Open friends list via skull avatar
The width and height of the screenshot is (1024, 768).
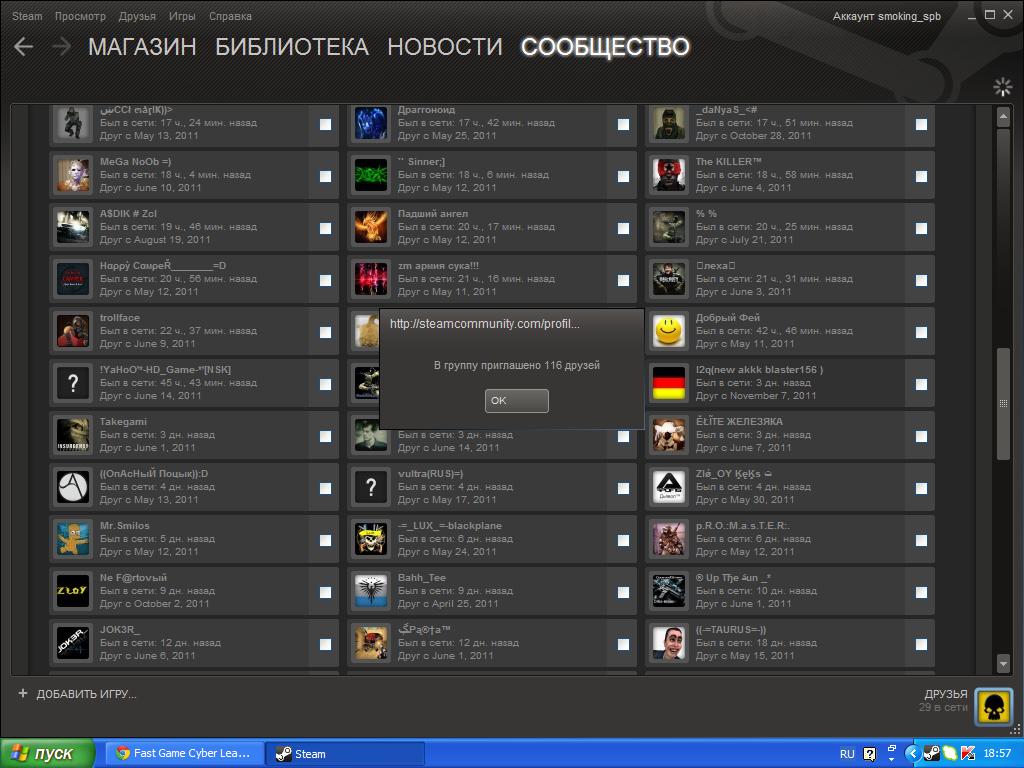point(993,707)
